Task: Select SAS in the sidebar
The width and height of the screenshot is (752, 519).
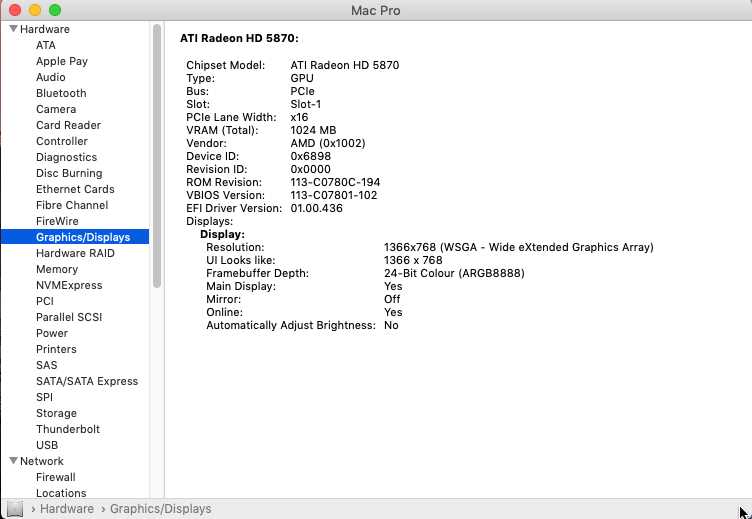Action: coord(47,365)
